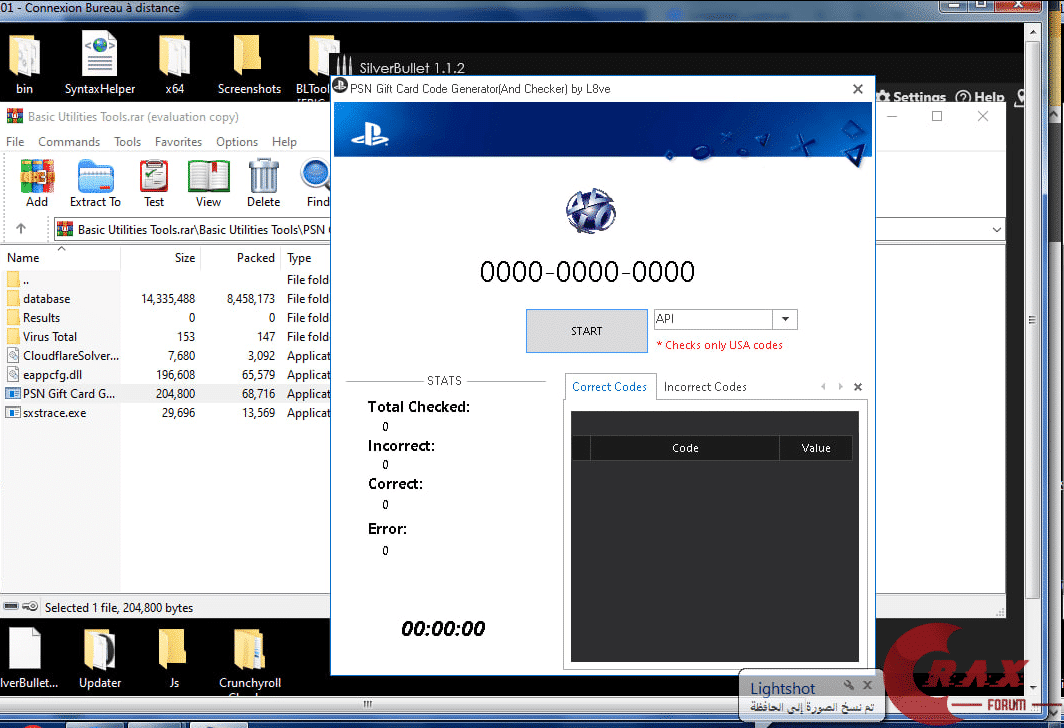Select PSN Gift Card G... file row
Image resolution: width=1064 pixels, height=728 pixels.
coord(166,394)
